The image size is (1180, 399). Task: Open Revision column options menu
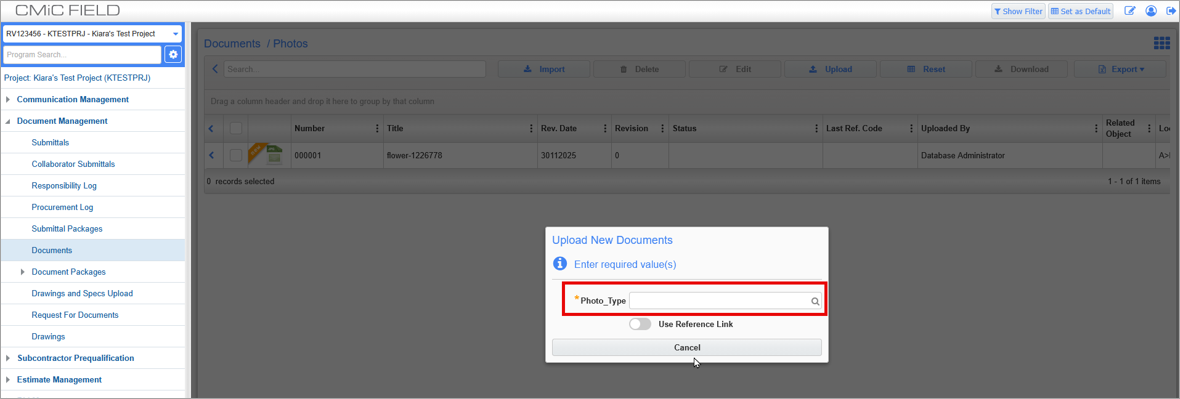coord(662,129)
